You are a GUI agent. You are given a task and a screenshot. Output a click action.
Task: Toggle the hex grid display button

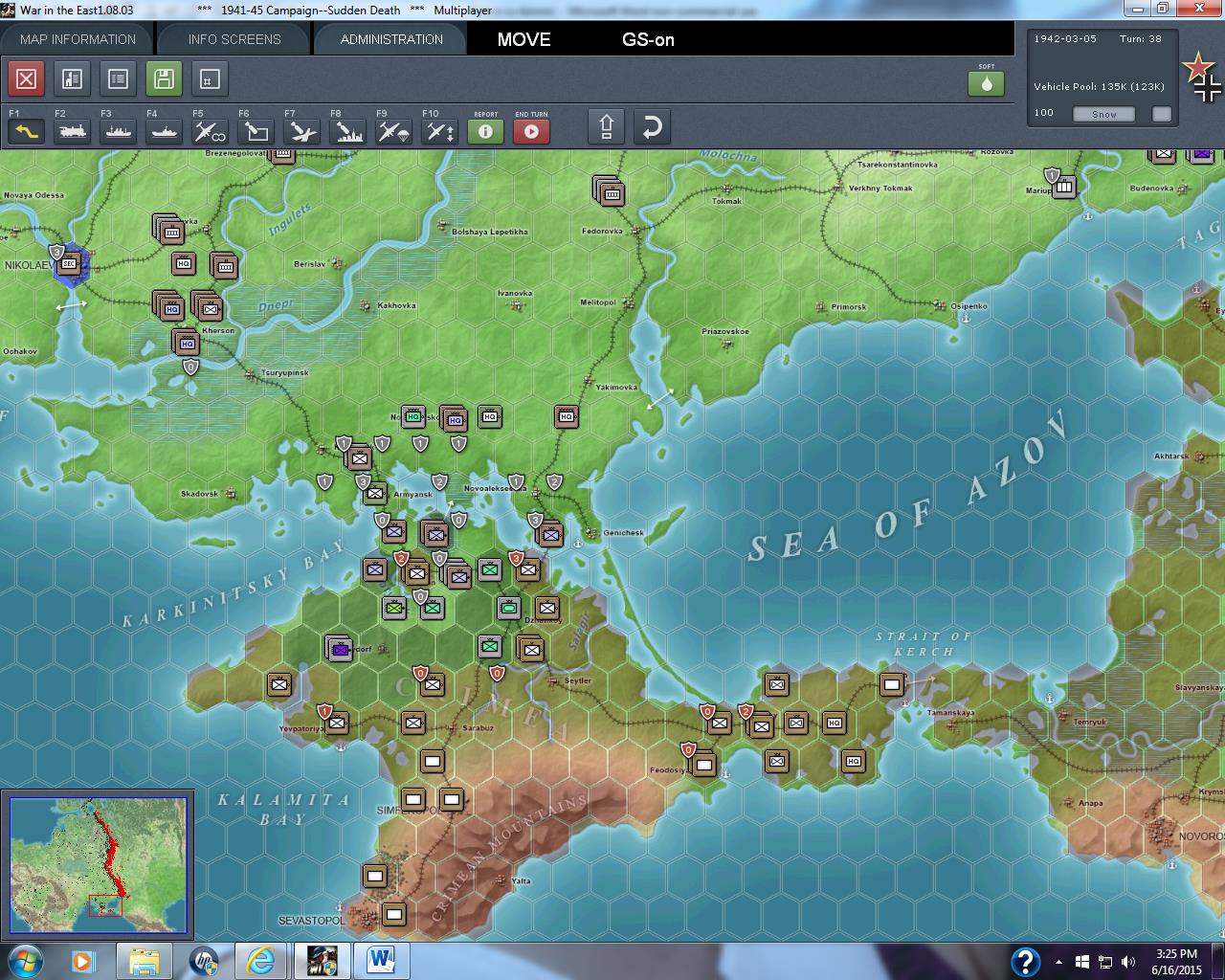coord(210,79)
